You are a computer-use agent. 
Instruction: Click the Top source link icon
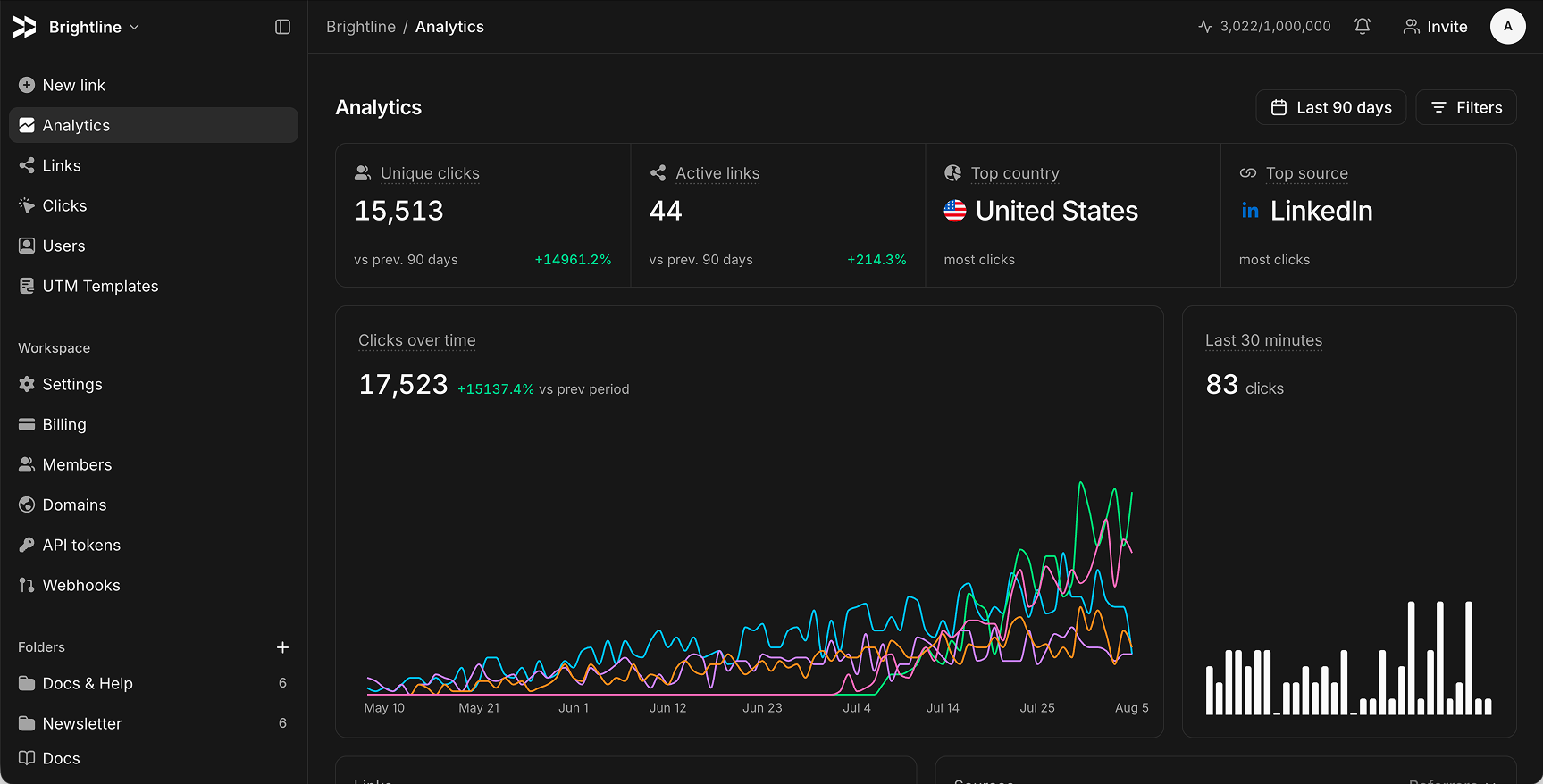point(1248,173)
